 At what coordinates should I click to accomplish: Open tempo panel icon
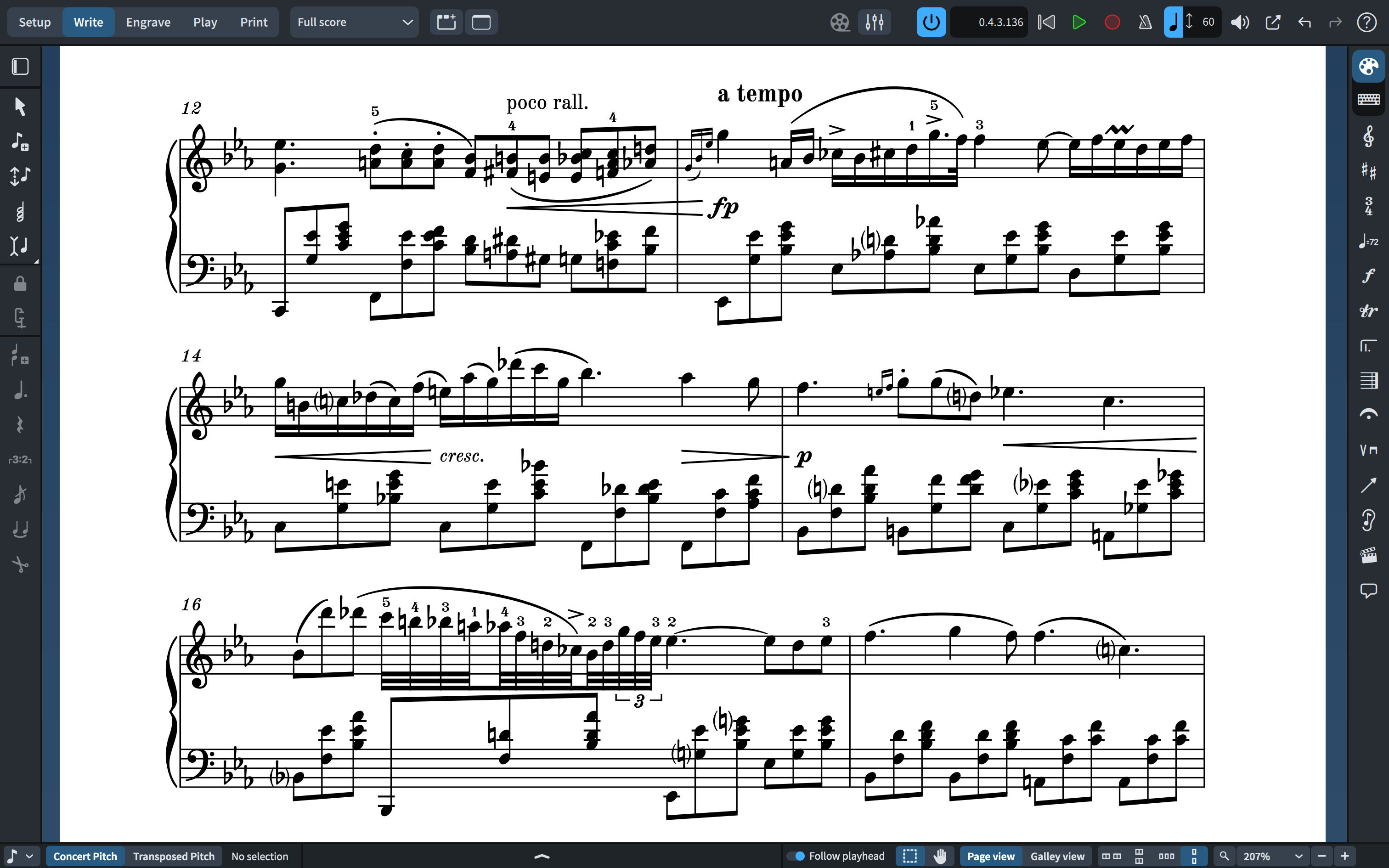click(x=1368, y=241)
